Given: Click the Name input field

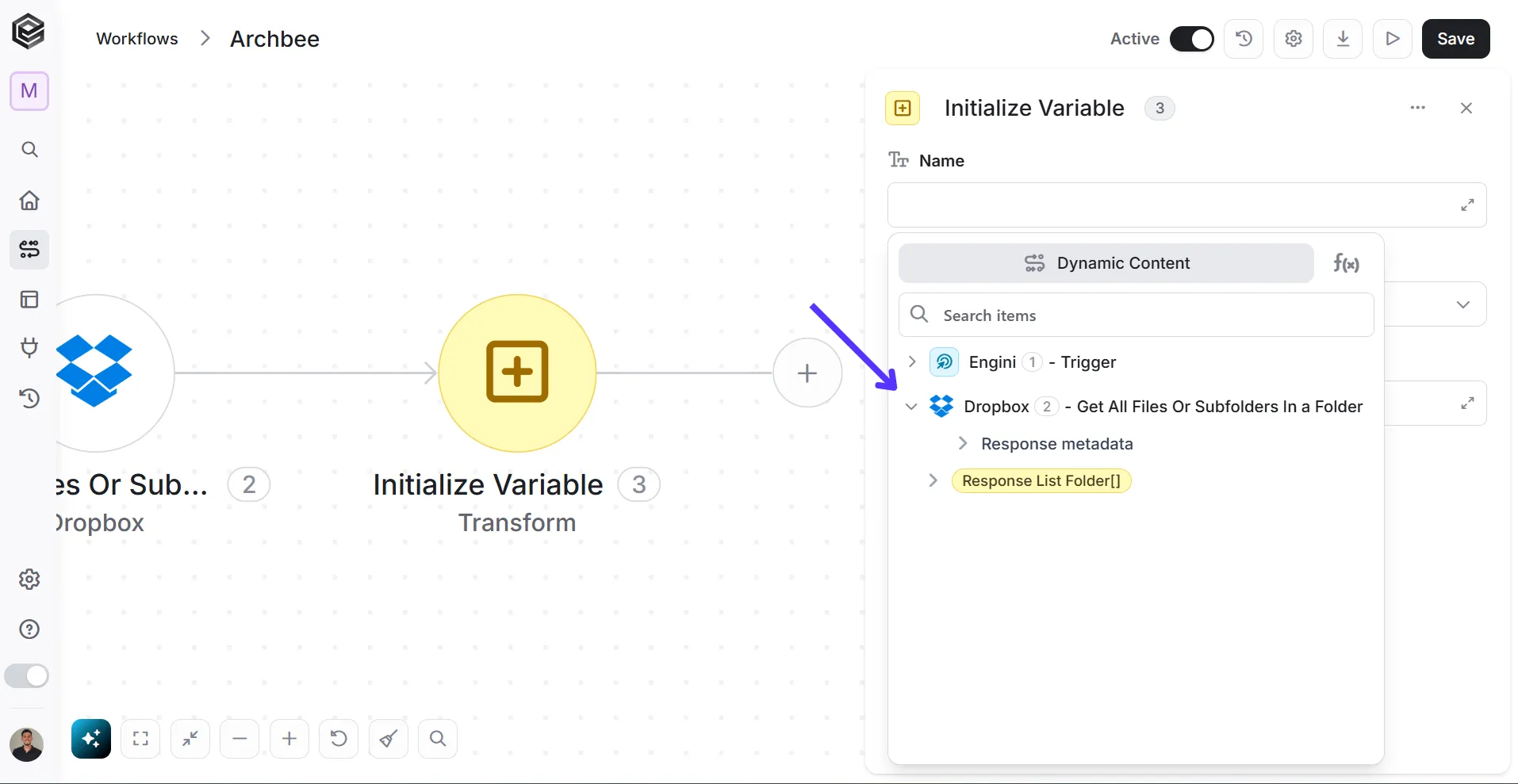Looking at the screenshot, I should (1186, 205).
